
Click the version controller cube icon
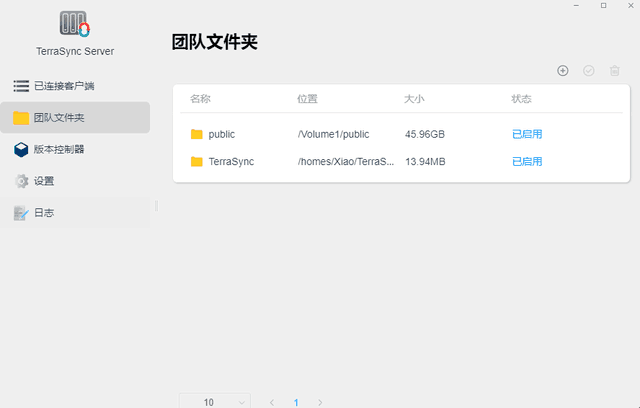tap(21, 150)
